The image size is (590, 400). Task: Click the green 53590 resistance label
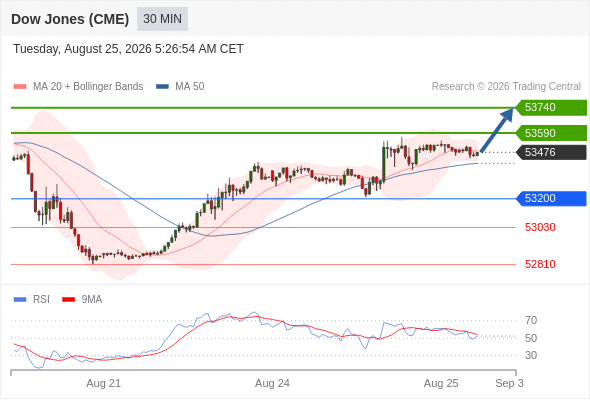(x=551, y=133)
